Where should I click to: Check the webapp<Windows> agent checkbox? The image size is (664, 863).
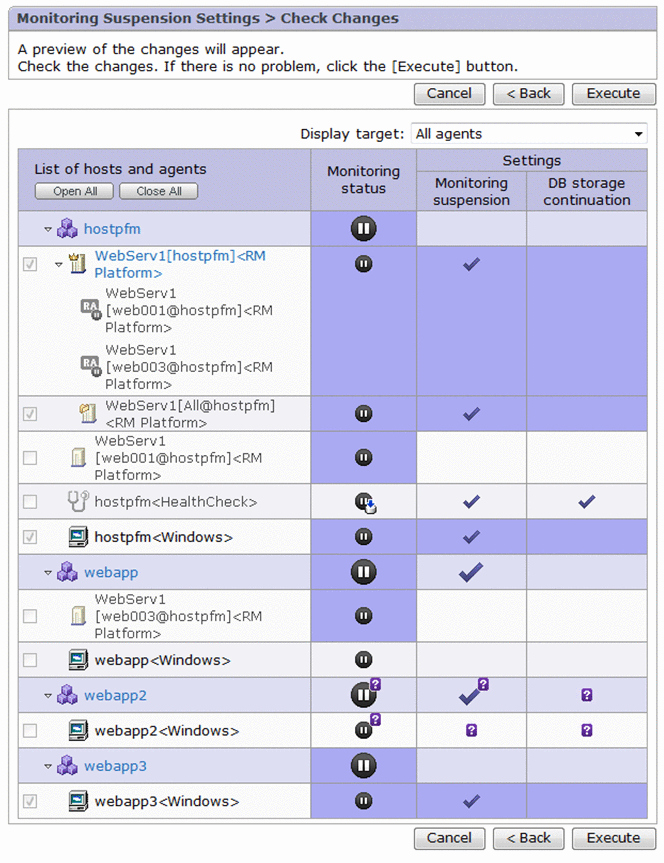coord(30,660)
